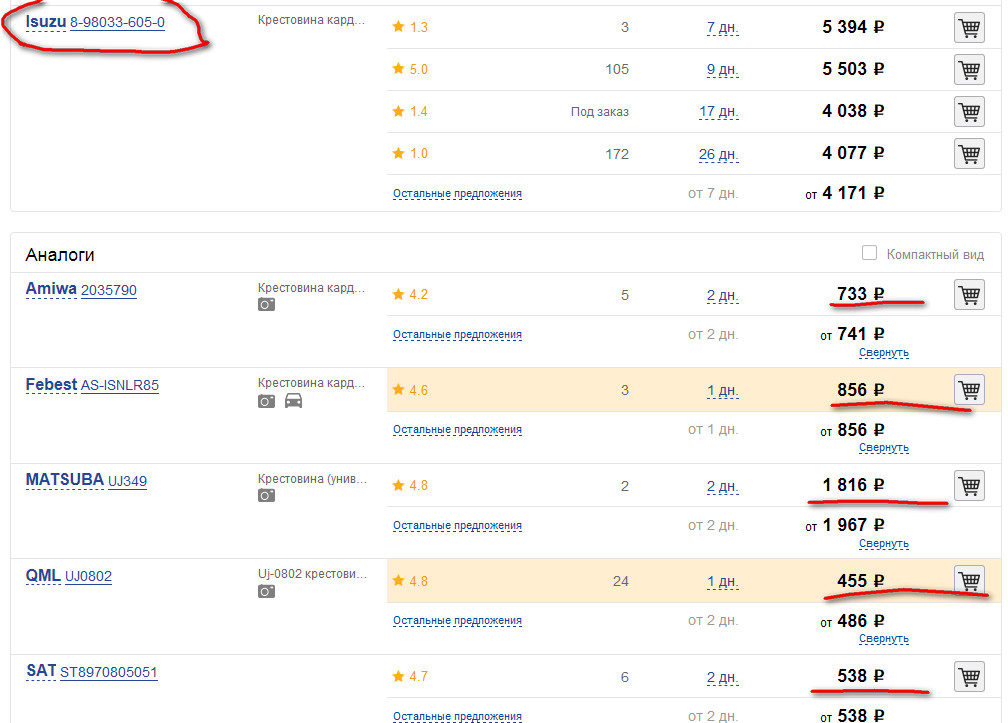Click the 7 дн. delivery term link
The width and height of the screenshot is (1008, 723).
click(x=723, y=28)
